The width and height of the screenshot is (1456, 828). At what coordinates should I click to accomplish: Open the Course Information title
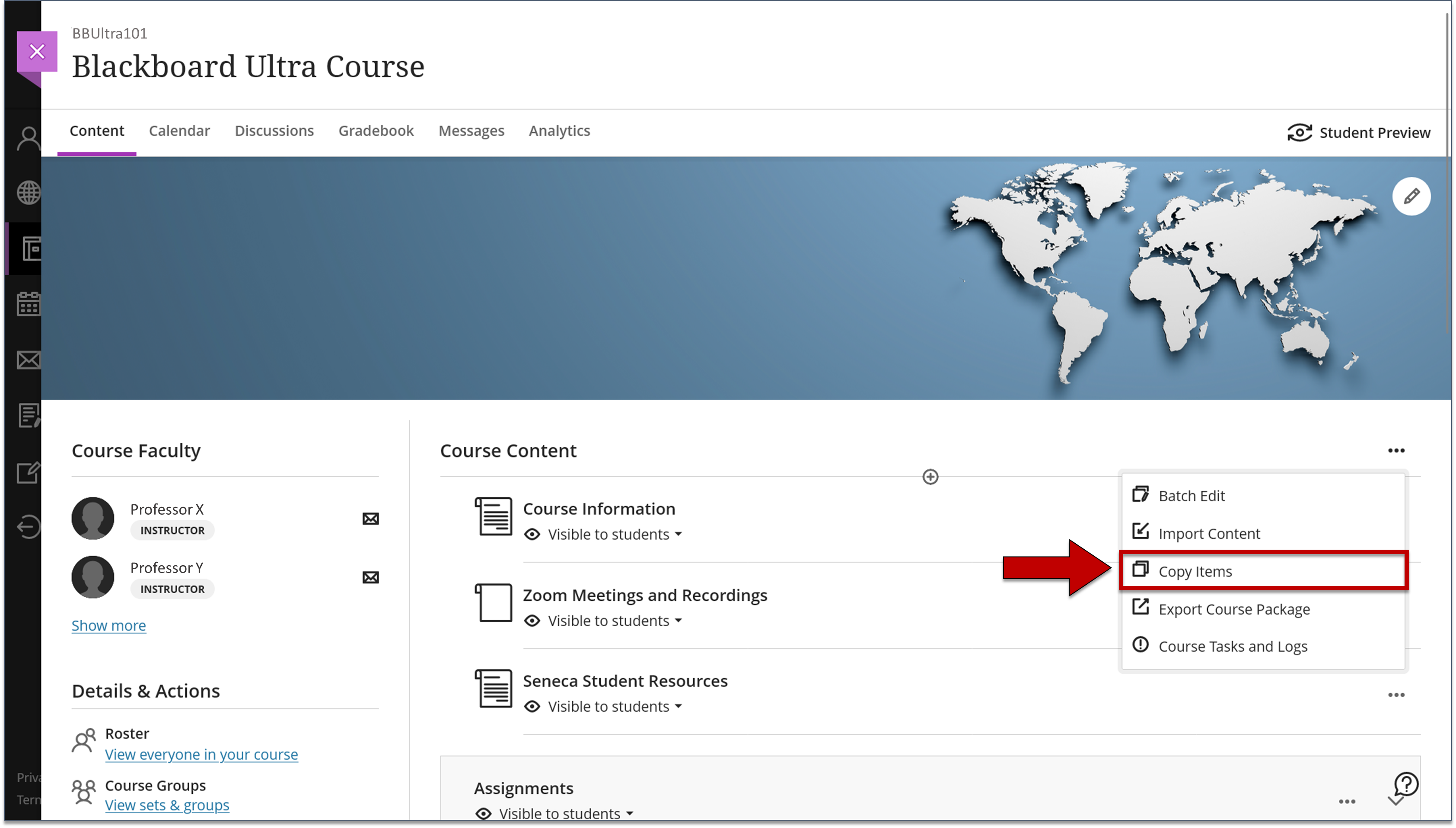point(599,509)
